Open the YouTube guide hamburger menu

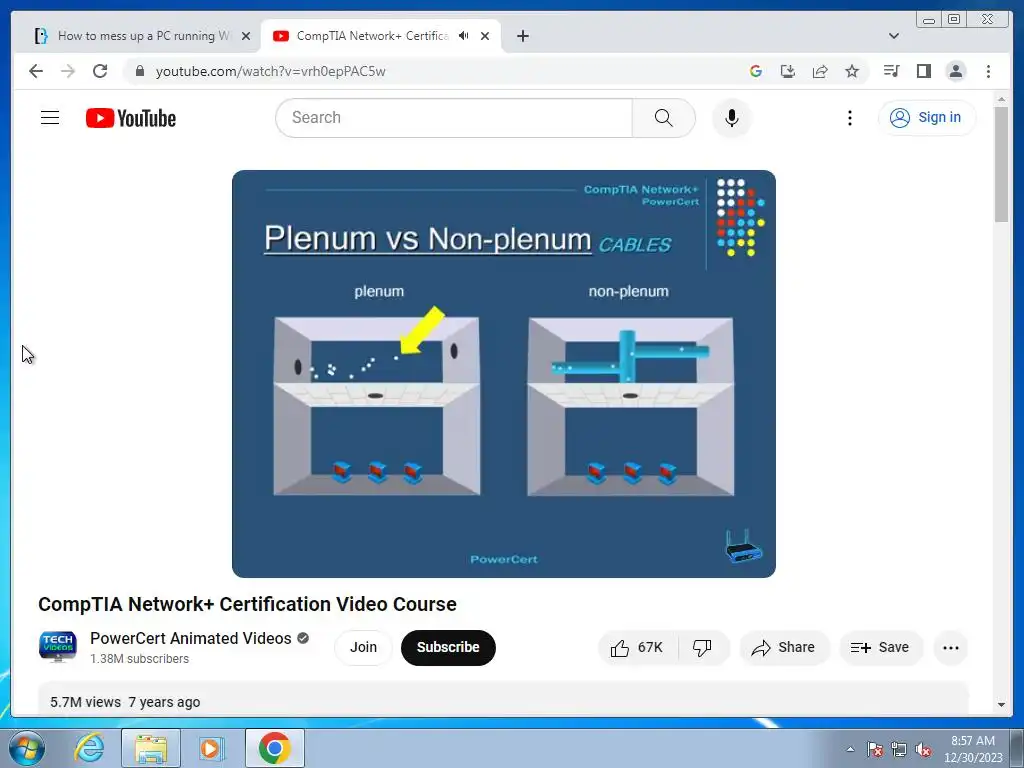pos(50,118)
